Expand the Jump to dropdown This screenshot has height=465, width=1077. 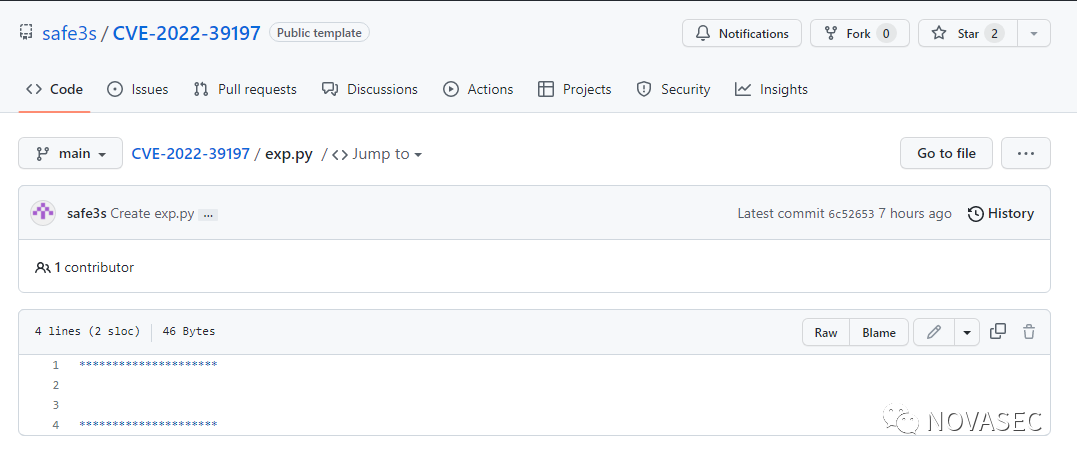377,154
